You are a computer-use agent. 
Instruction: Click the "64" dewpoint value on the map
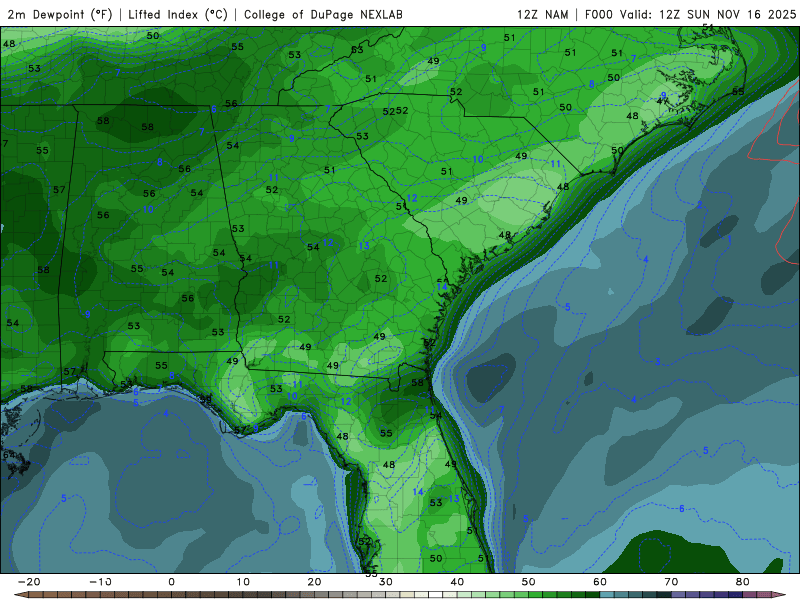coord(9,455)
